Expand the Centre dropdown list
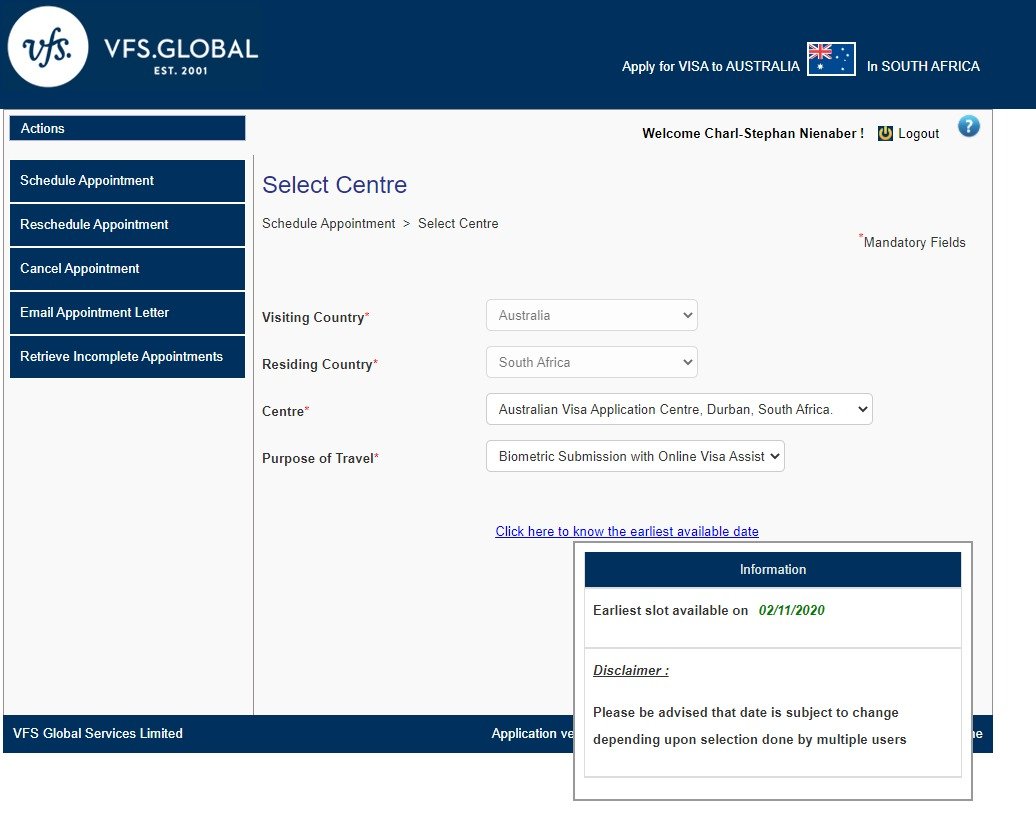The width and height of the screenshot is (1036, 820). pos(679,409)
